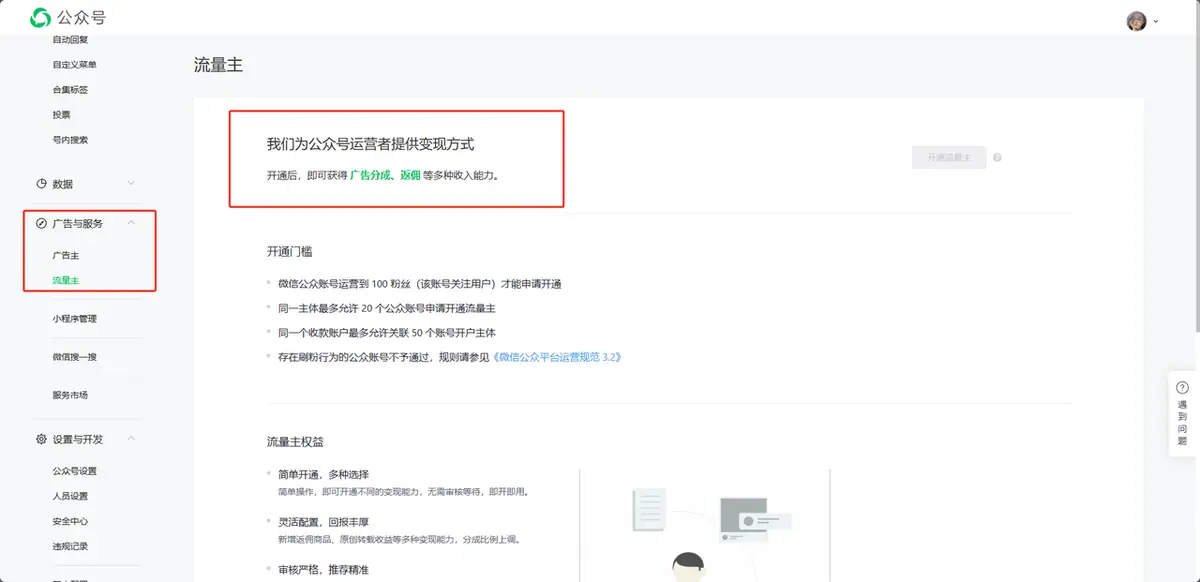
Task: Click the 50 个账号开户主体 limit line
Action: 386,332
